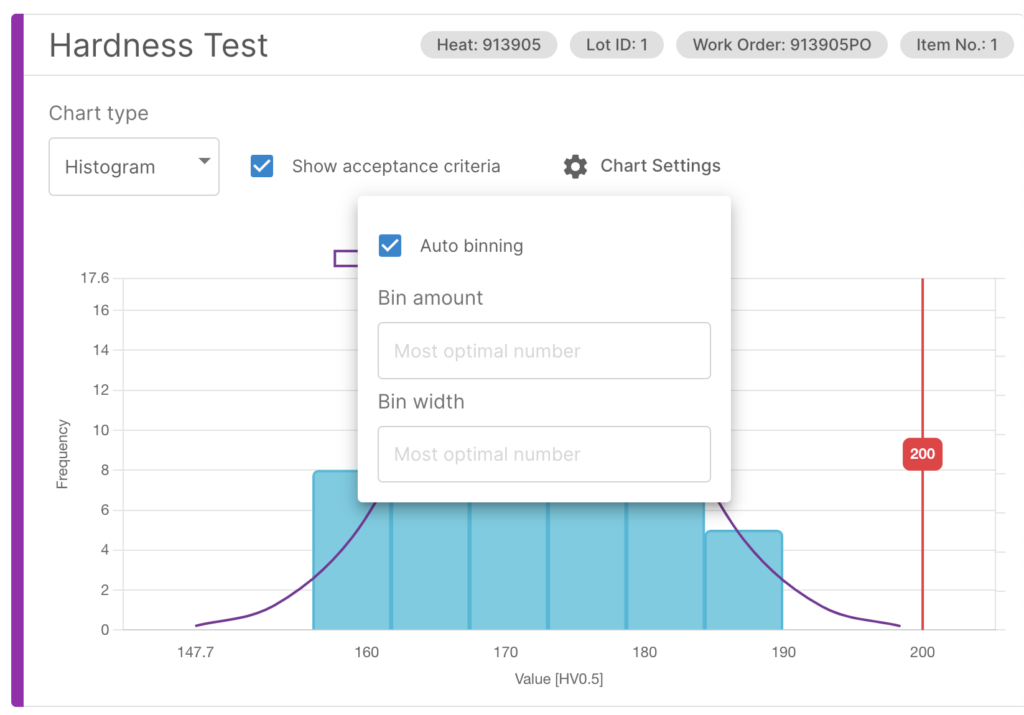Toggle Show acceptance criteria checkbox
The image size is (1024, 715).
[262, 166]
